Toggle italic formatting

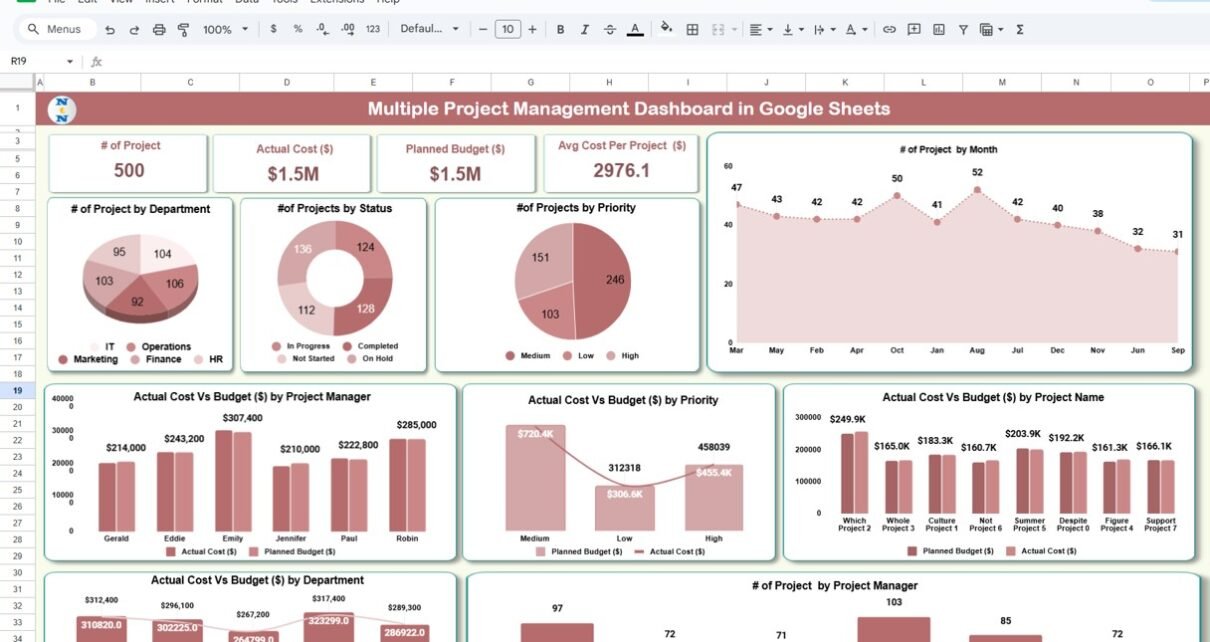pos(585,30)
